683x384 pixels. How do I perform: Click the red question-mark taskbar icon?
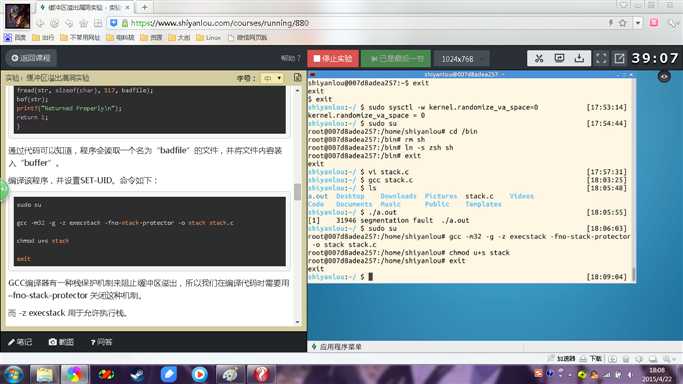[x=261, y=375]
